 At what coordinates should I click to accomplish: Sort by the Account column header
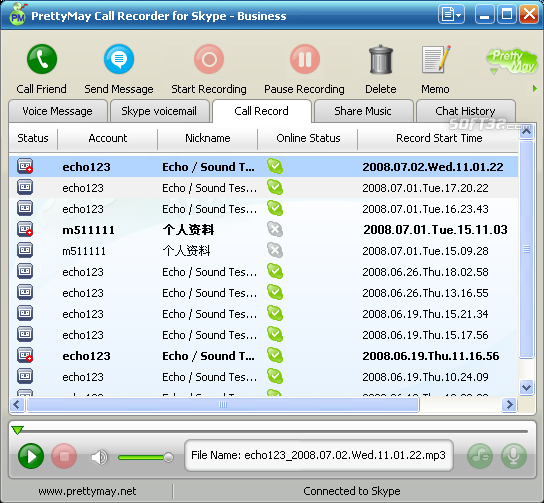[x=108, y=138]
